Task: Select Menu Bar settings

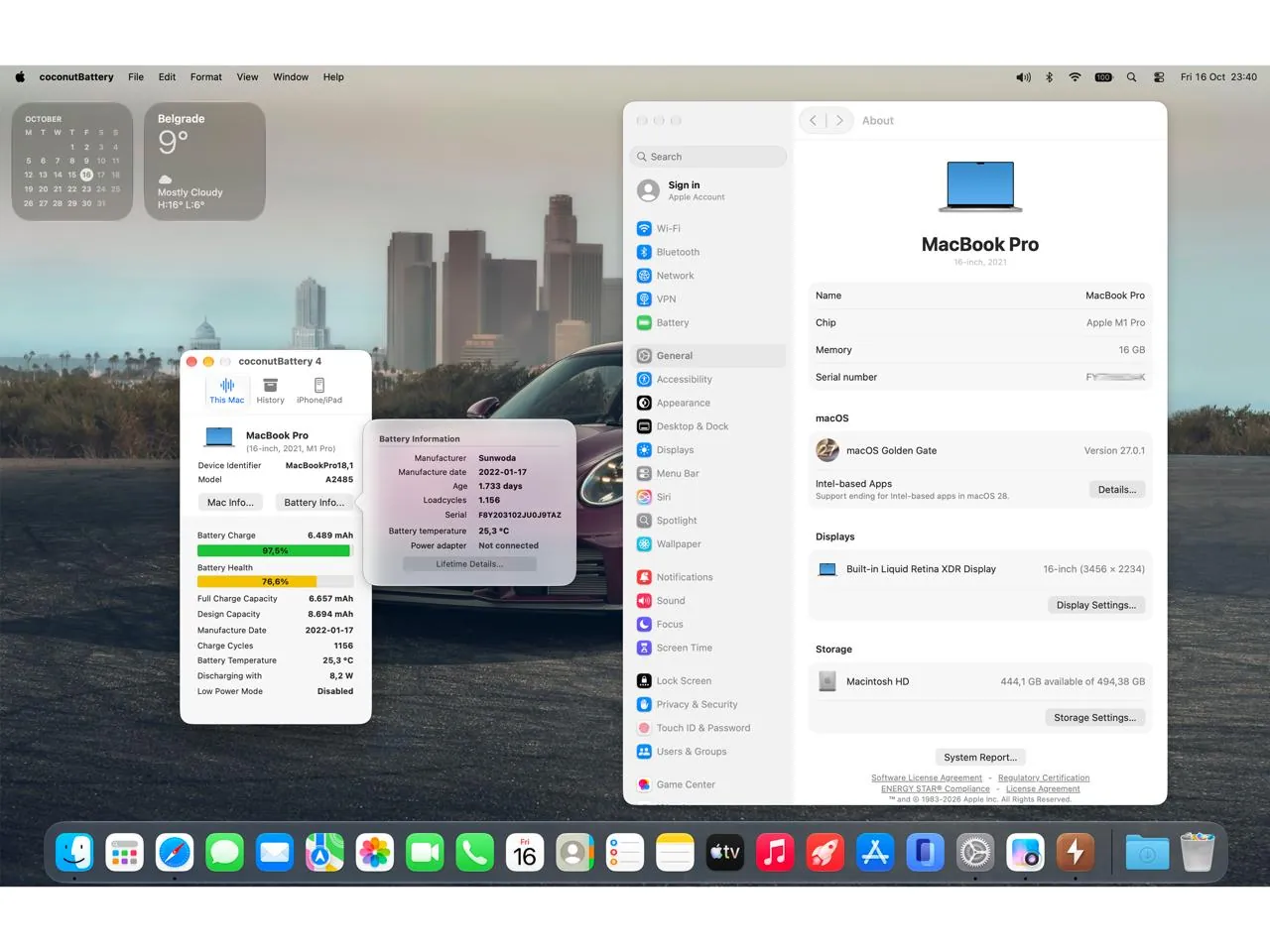Action: 709,474
